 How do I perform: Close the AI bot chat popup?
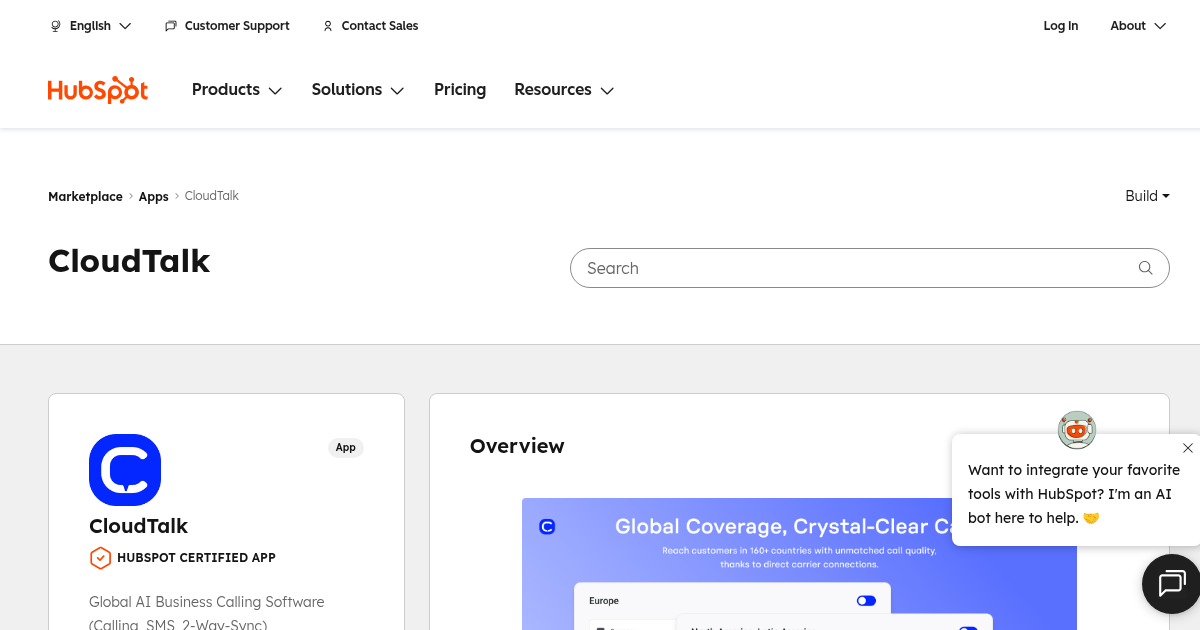[1188, 448]
